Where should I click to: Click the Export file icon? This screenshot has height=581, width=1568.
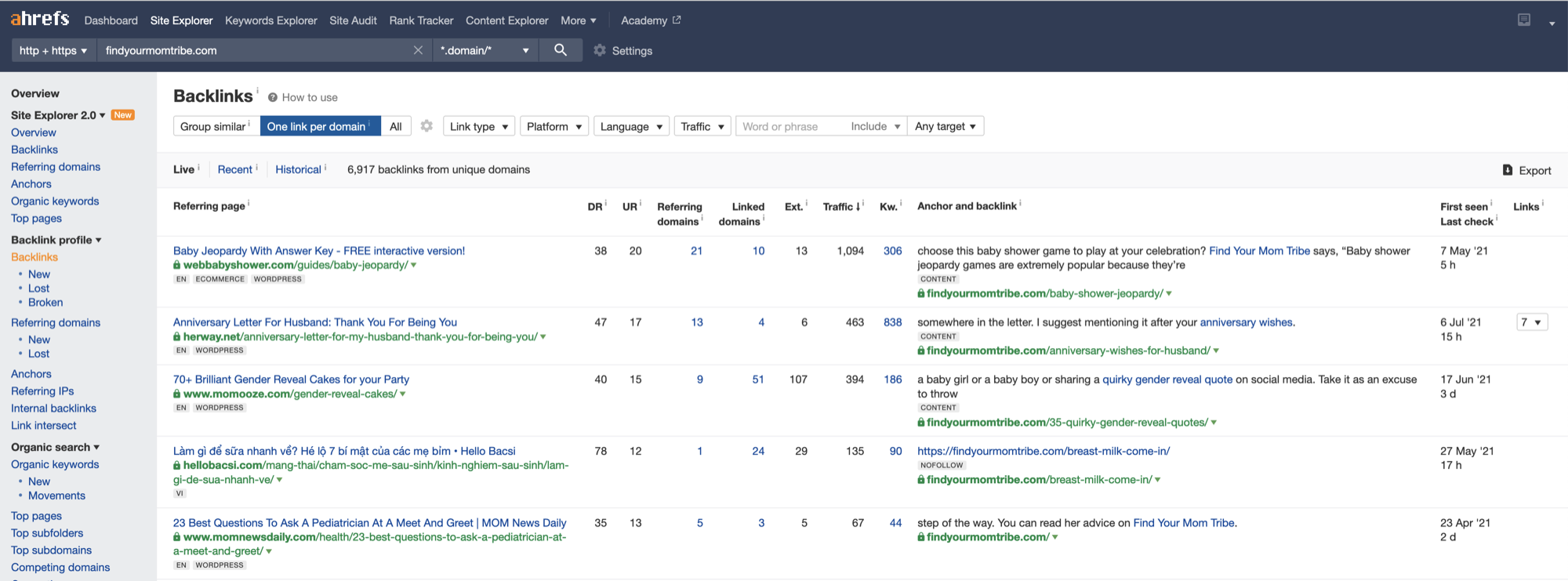click(x=1508, y=170)
